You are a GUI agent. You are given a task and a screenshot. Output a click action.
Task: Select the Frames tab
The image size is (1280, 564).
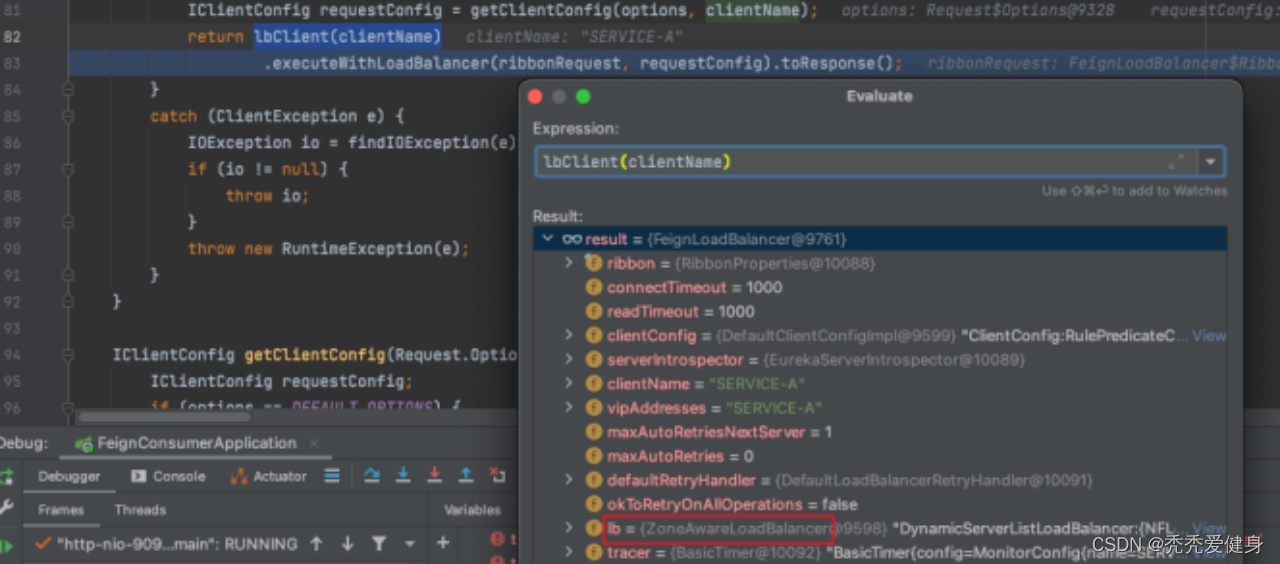[61, 510]
